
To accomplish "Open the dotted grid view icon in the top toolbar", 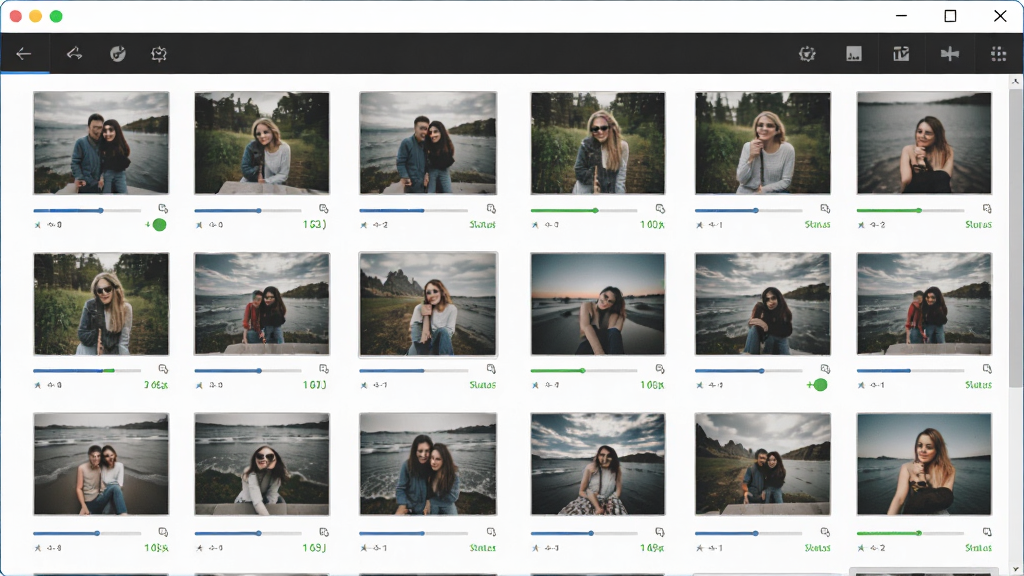I will tap(999, 54).
